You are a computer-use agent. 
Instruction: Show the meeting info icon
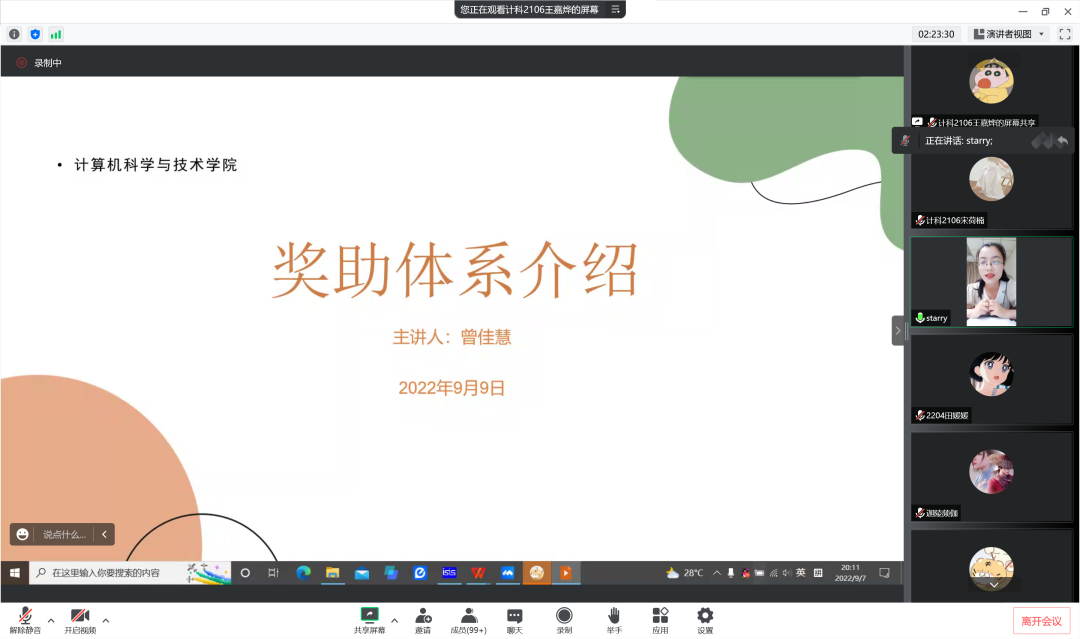click(x=14, y=34)
